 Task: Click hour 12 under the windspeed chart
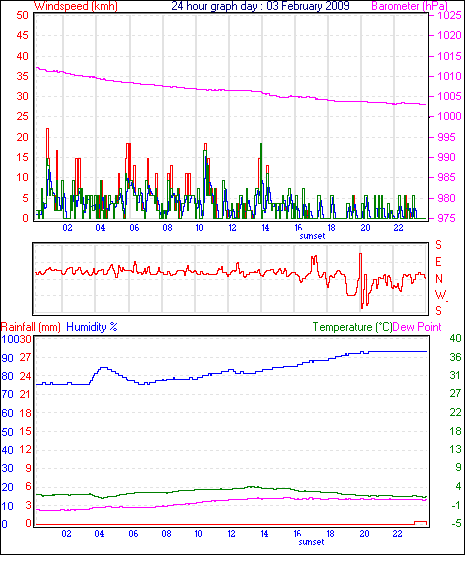(x=232, y=228)
